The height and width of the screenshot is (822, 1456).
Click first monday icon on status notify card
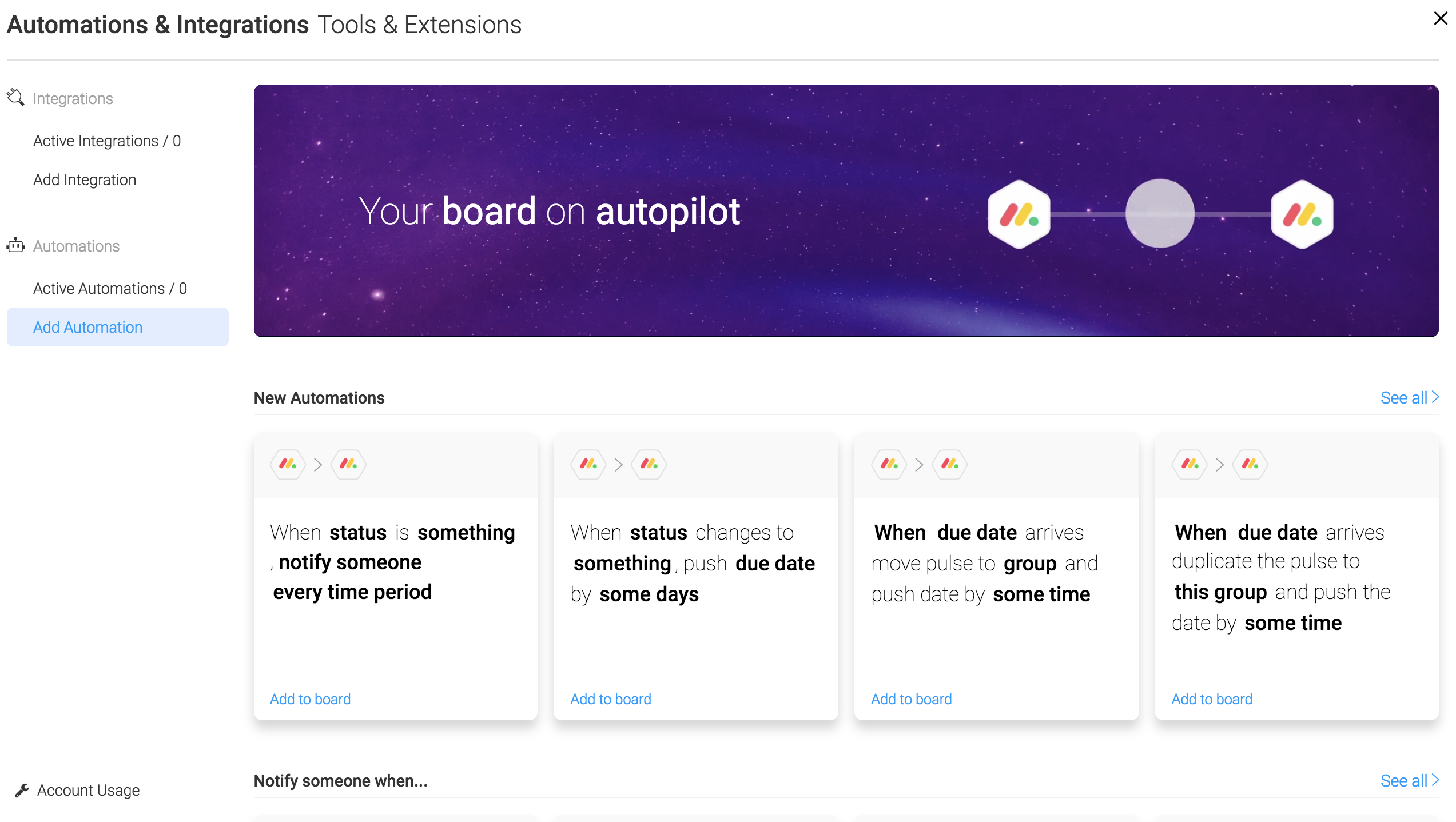click(288, 464)
